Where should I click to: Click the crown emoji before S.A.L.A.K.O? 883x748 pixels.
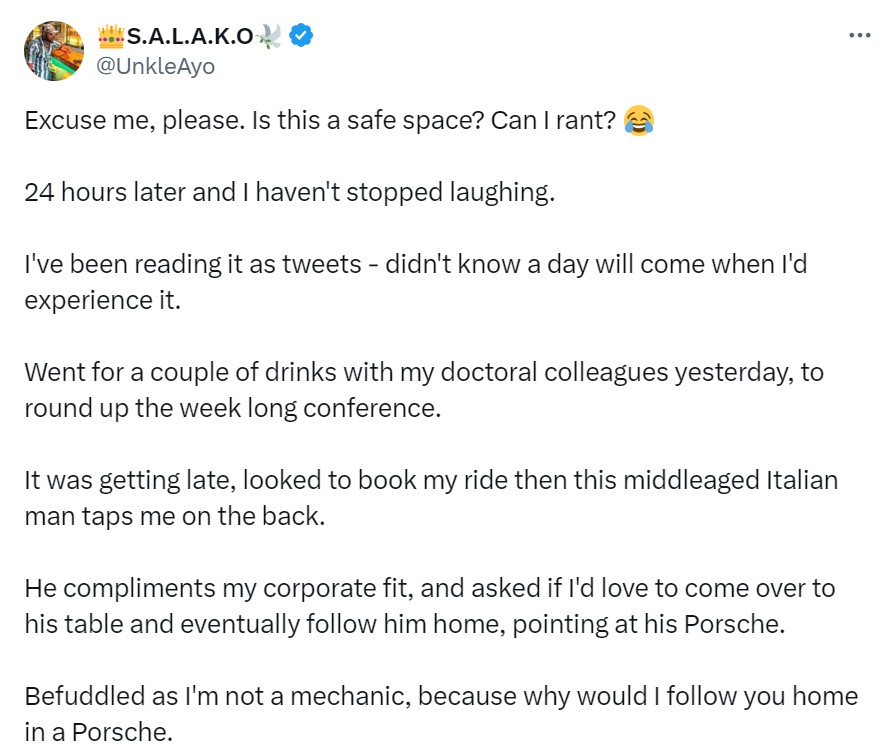click(x=111, y=37)
